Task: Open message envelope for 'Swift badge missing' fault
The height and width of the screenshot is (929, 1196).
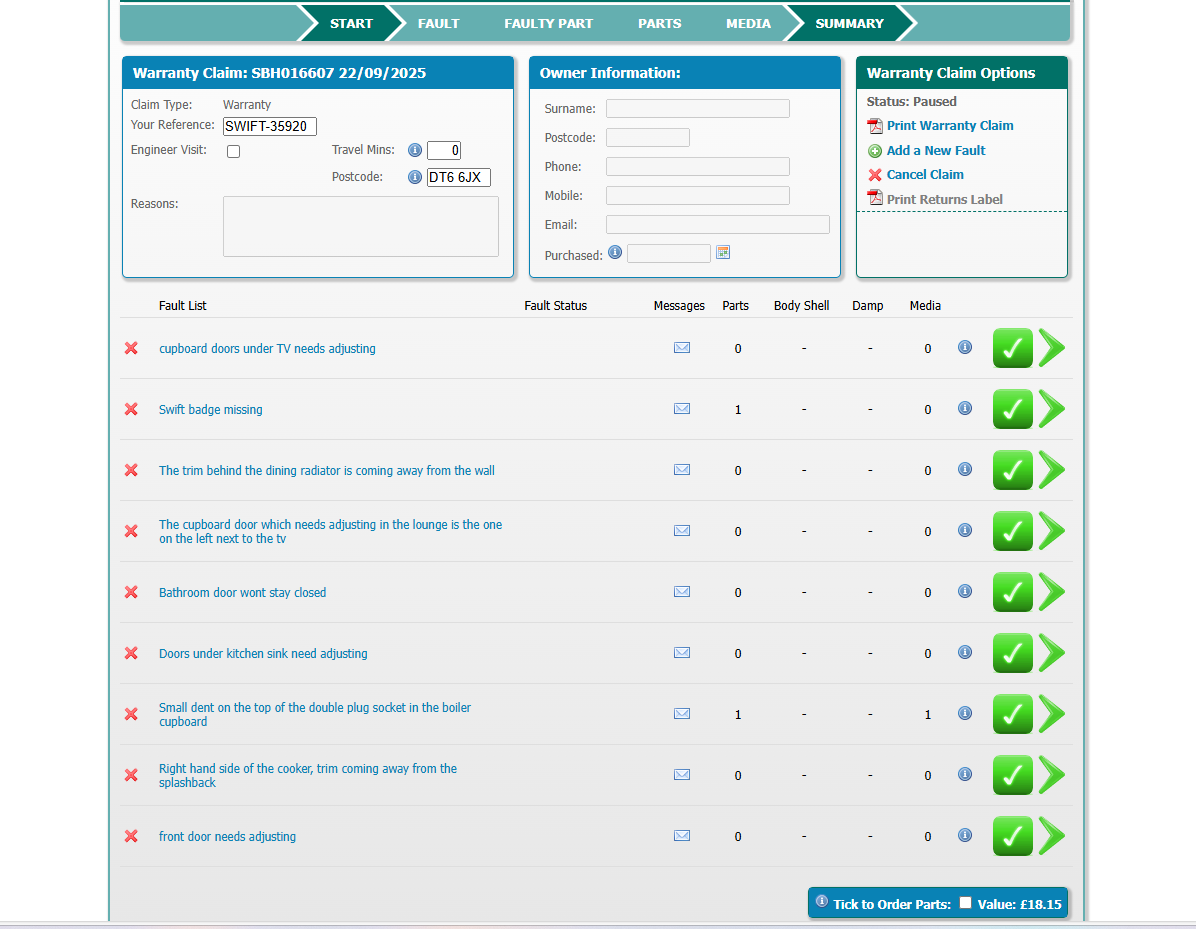Action: (x=682, y=409)
